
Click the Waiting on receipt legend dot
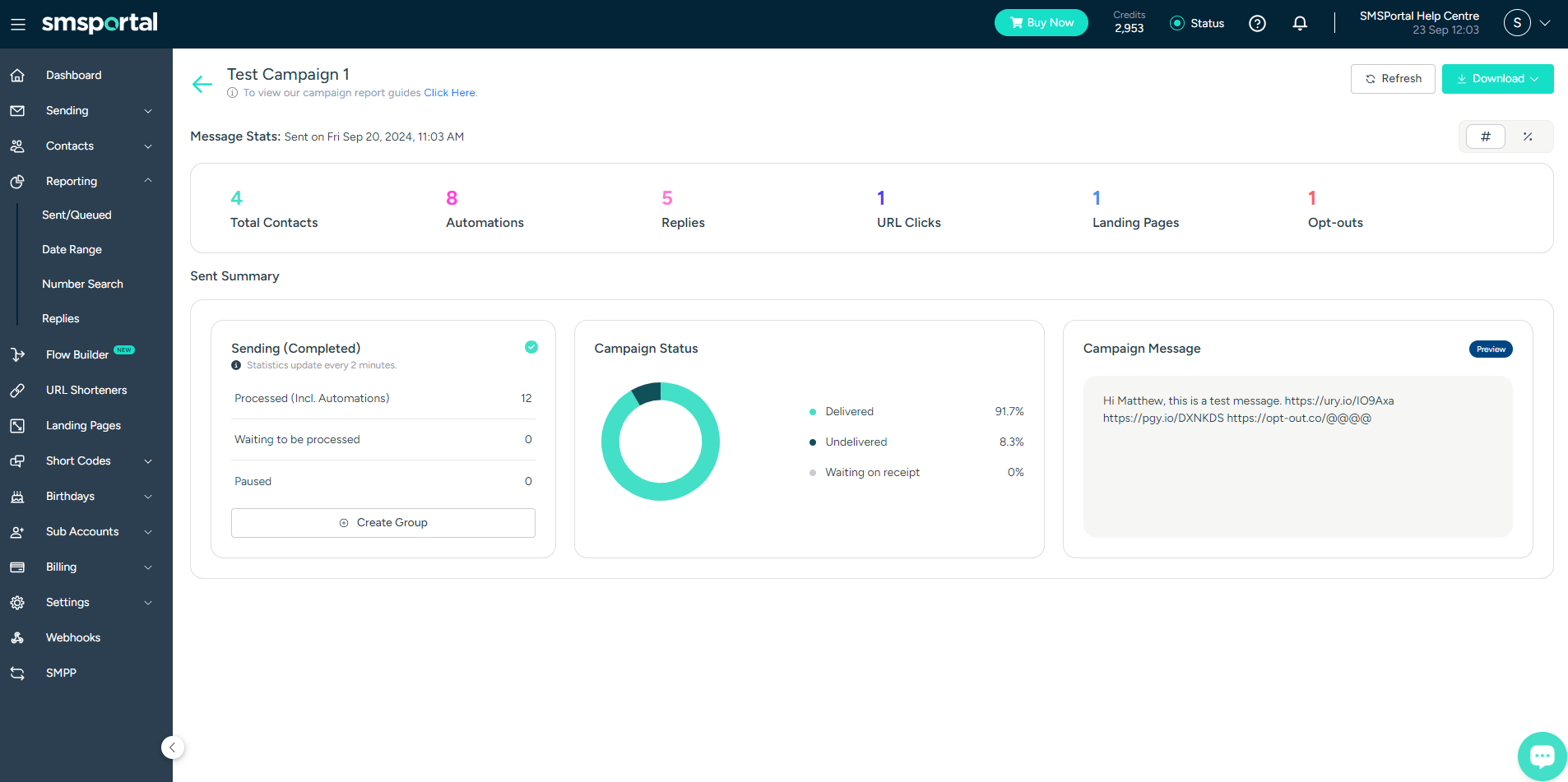(812, 473)
